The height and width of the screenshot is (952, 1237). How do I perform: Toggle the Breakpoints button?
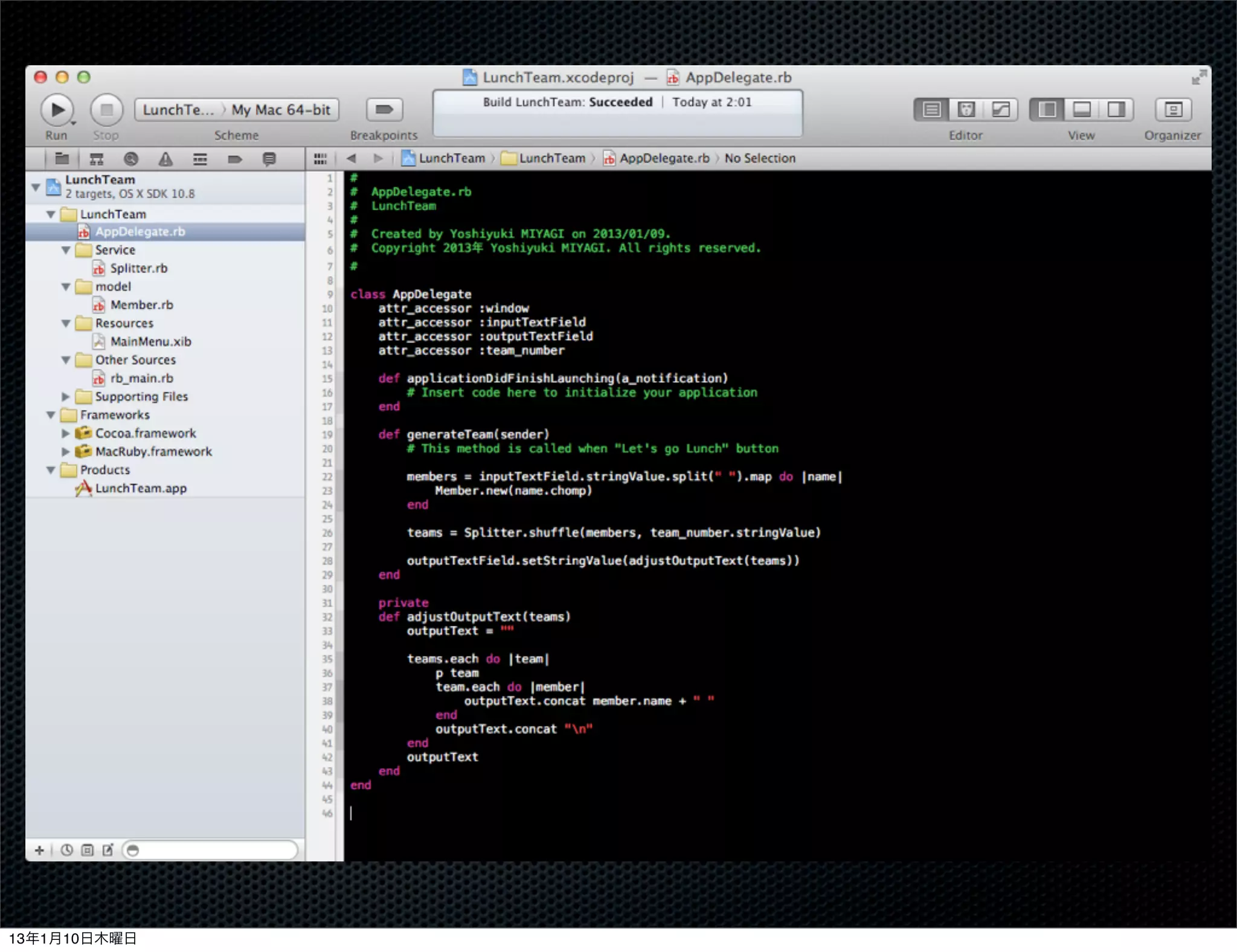point(384,110)
